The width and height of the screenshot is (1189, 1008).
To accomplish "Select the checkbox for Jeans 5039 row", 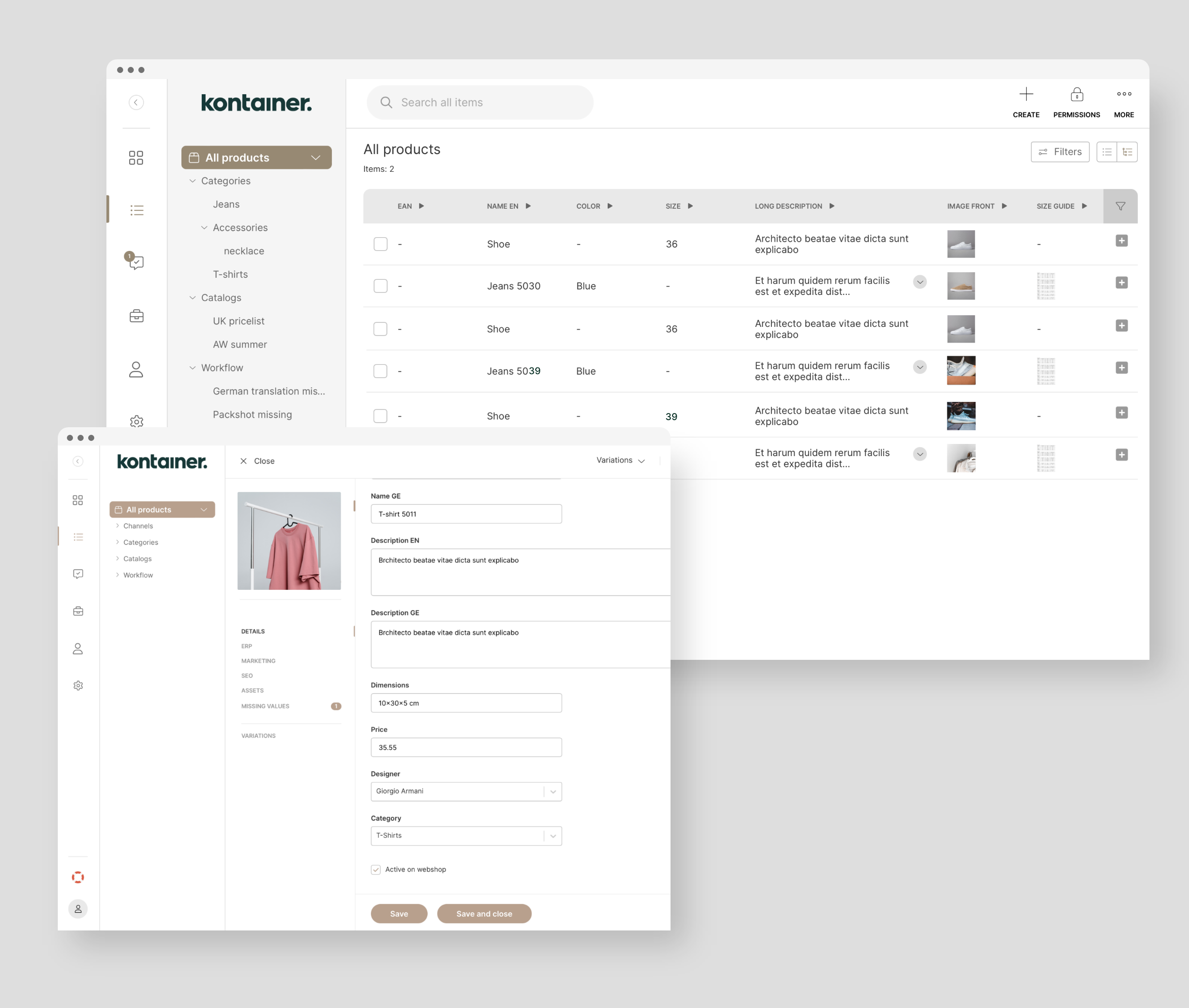I will pyautogui.click(x=381, y=371).
